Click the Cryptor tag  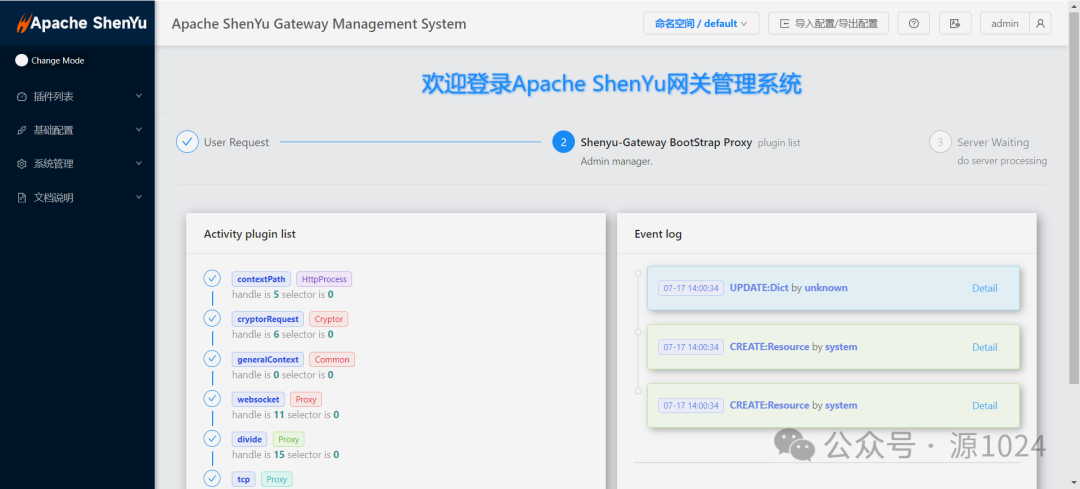click(329, 319)
